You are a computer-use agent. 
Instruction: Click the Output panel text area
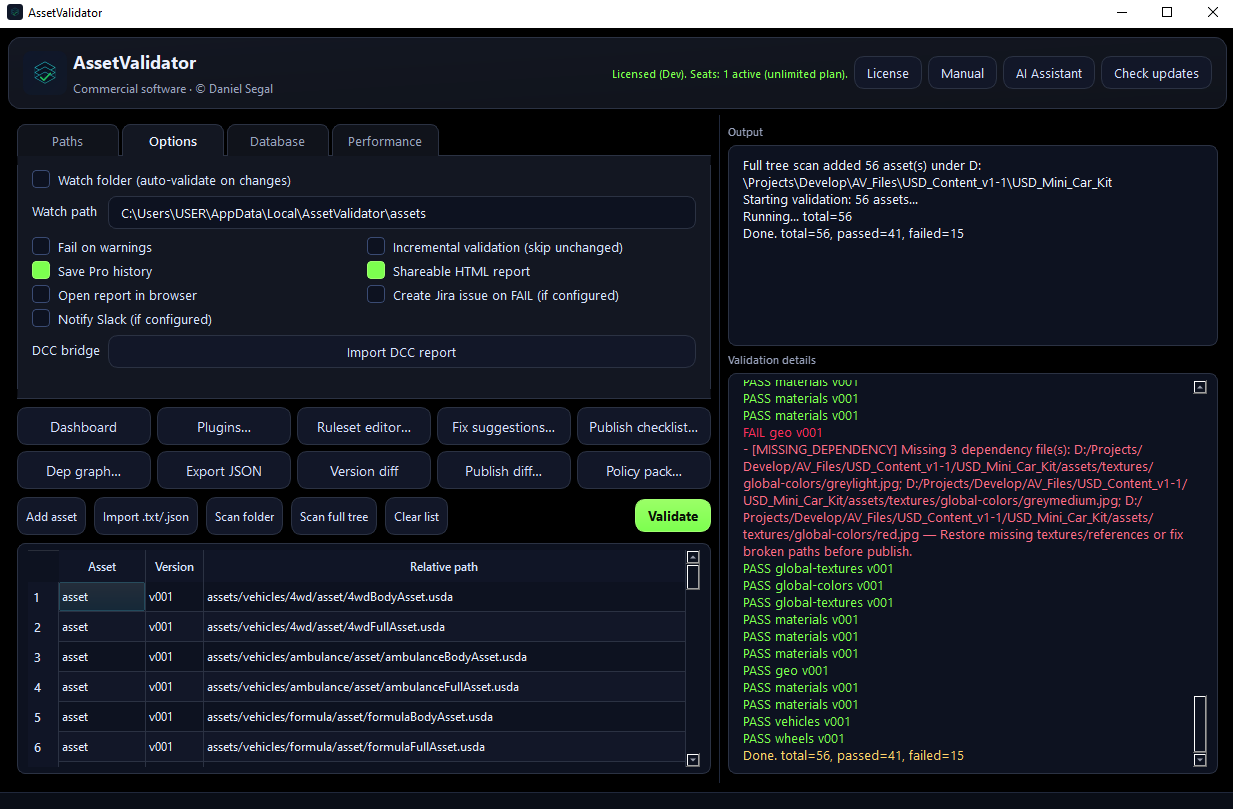972,246
